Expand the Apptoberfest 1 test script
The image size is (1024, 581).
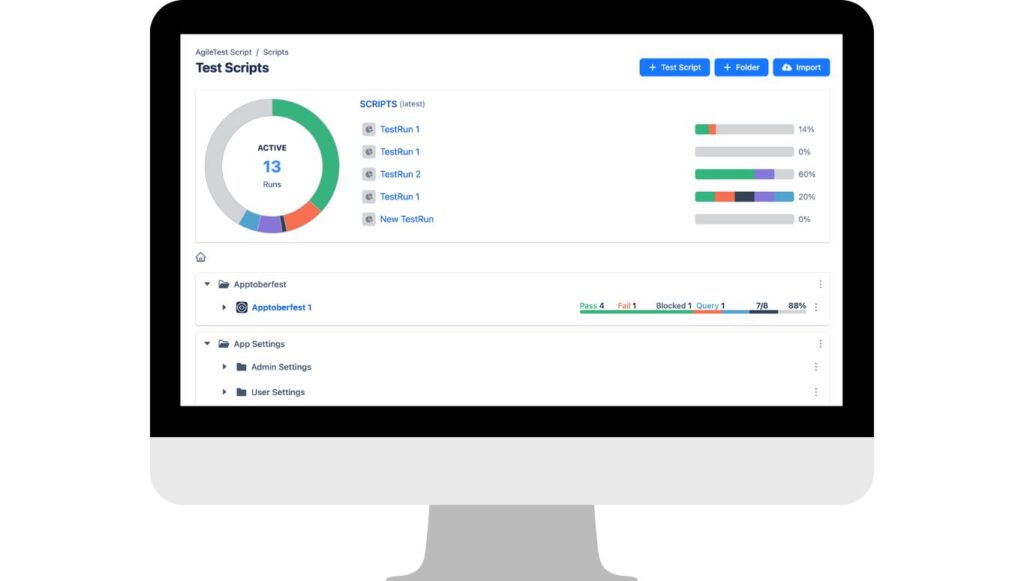point(224,307)
